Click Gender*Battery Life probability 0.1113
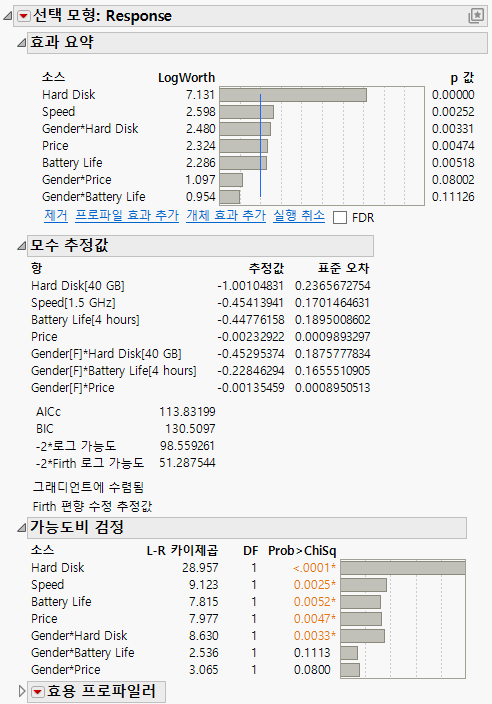Image resolution: width=492 pixels, height=704 pixels. point(312,653)
